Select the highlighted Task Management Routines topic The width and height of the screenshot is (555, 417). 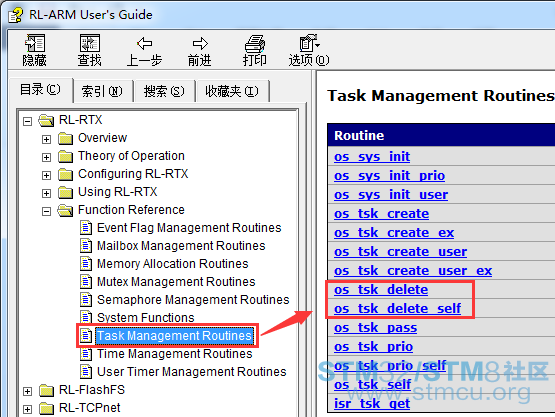click(174, 336)
